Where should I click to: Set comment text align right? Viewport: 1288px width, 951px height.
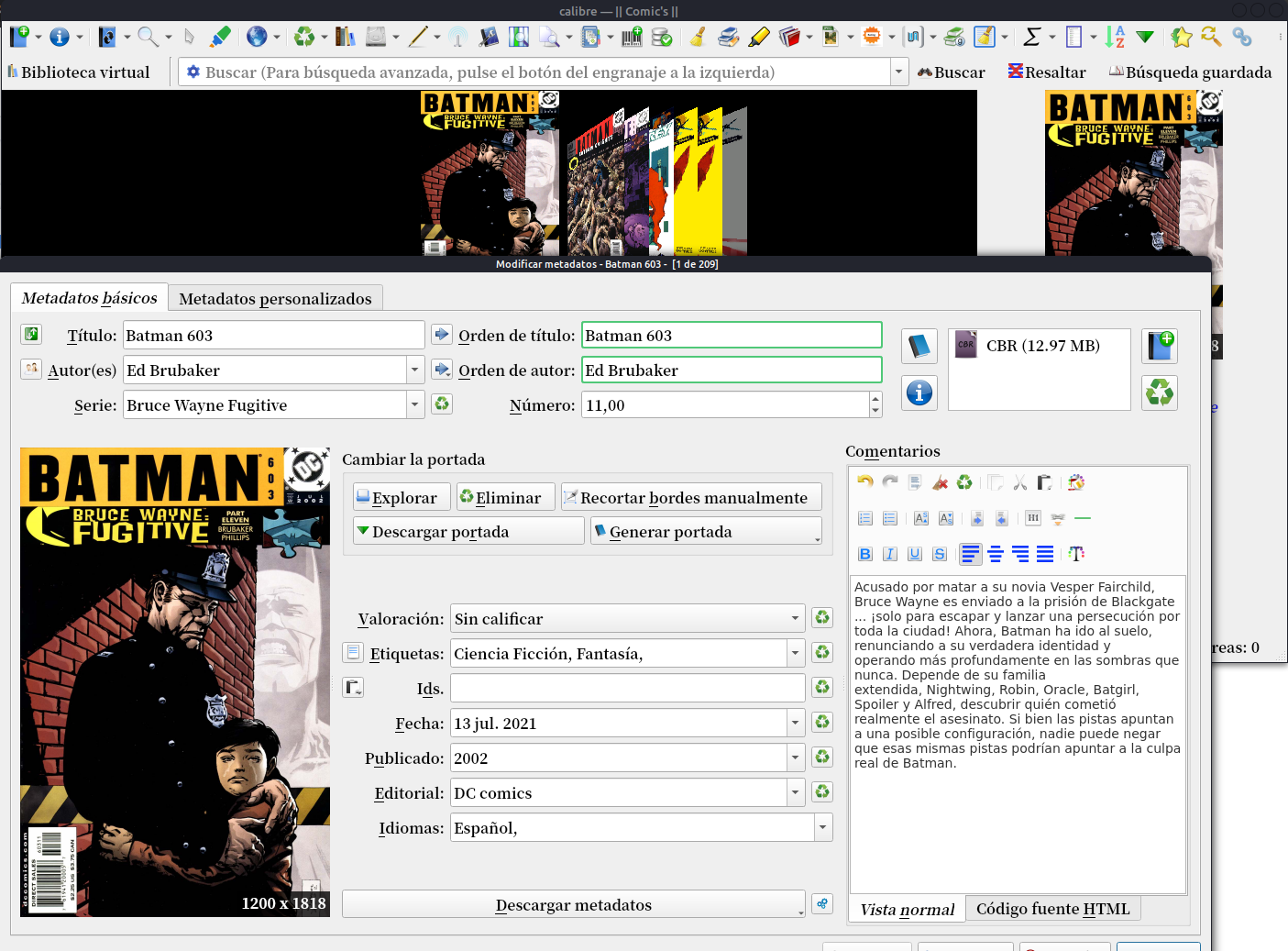(x=1020, y=554)
